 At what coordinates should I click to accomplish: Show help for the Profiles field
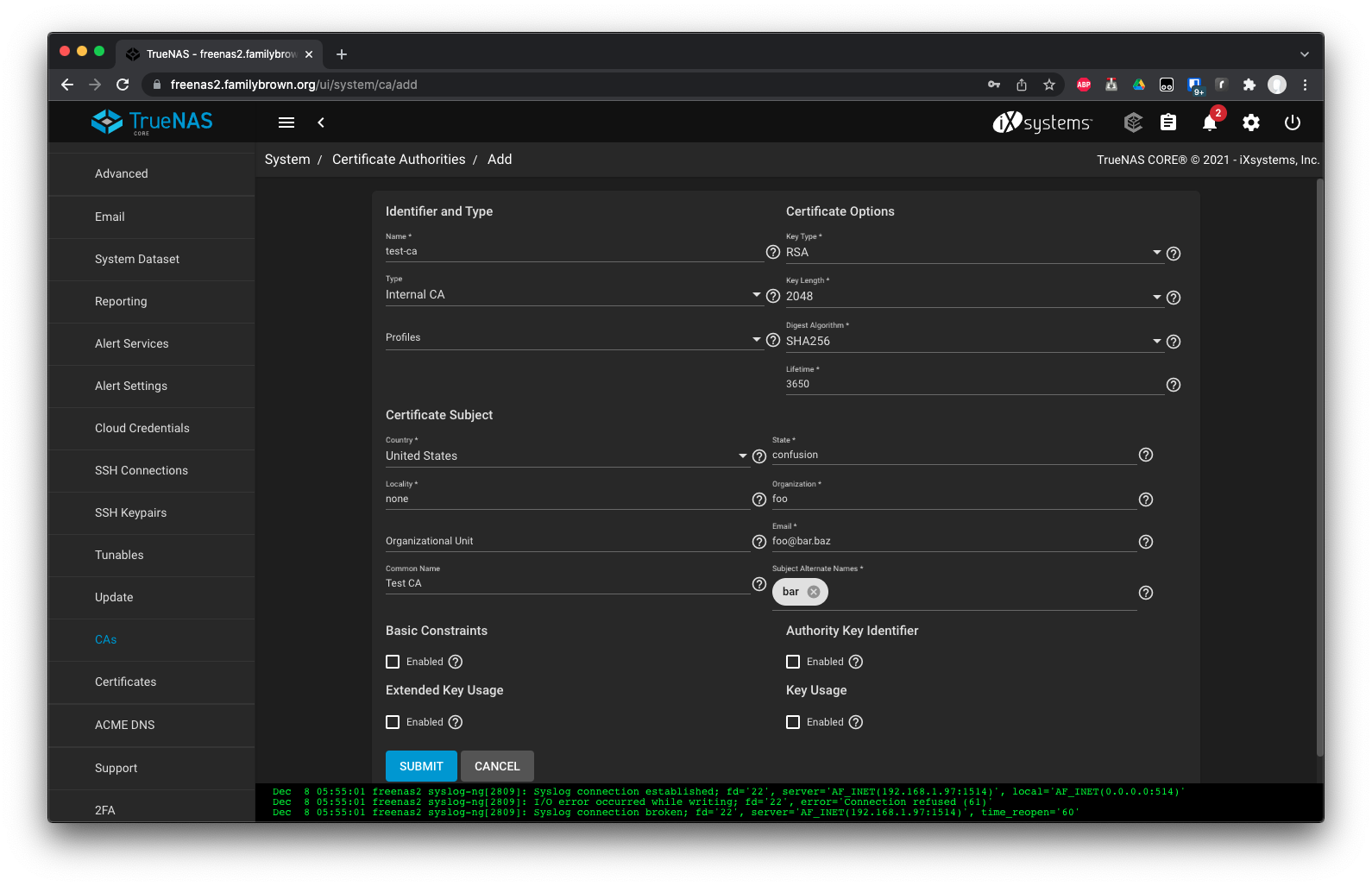(x=773, y=340)
